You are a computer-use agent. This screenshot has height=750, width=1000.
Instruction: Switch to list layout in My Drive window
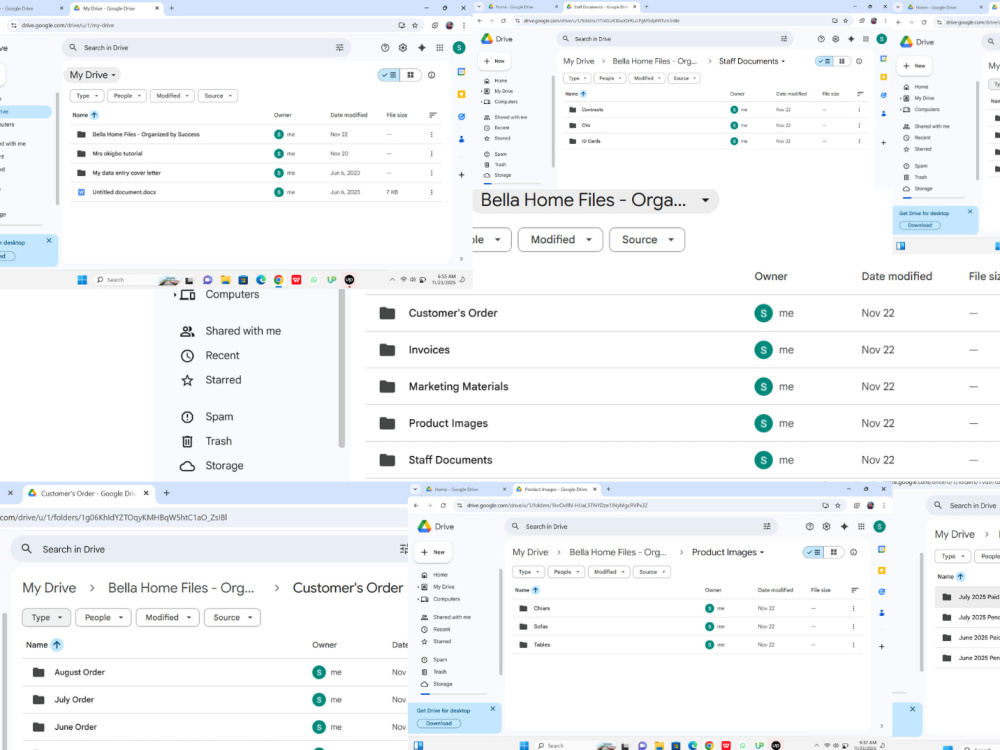(388, 75)
